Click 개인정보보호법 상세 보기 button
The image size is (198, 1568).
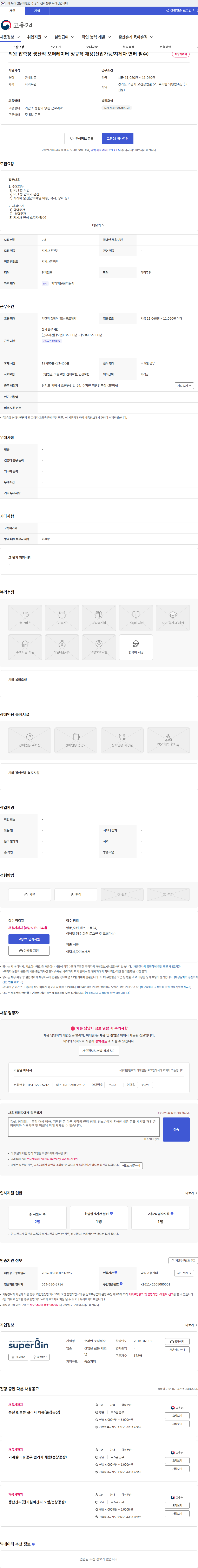(99, 1051)
